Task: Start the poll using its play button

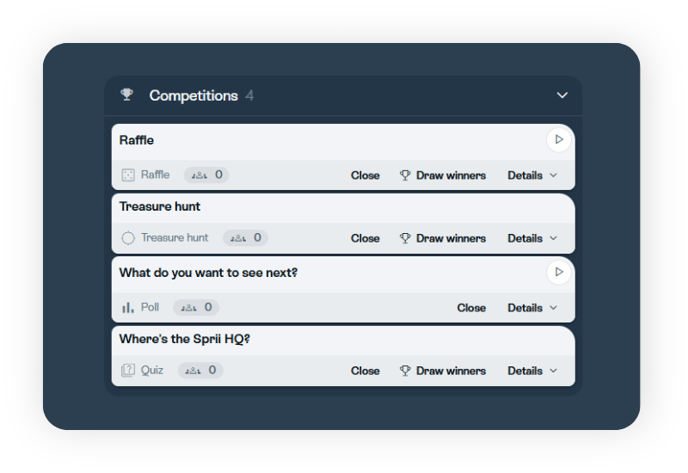Action: click(559, 272)
